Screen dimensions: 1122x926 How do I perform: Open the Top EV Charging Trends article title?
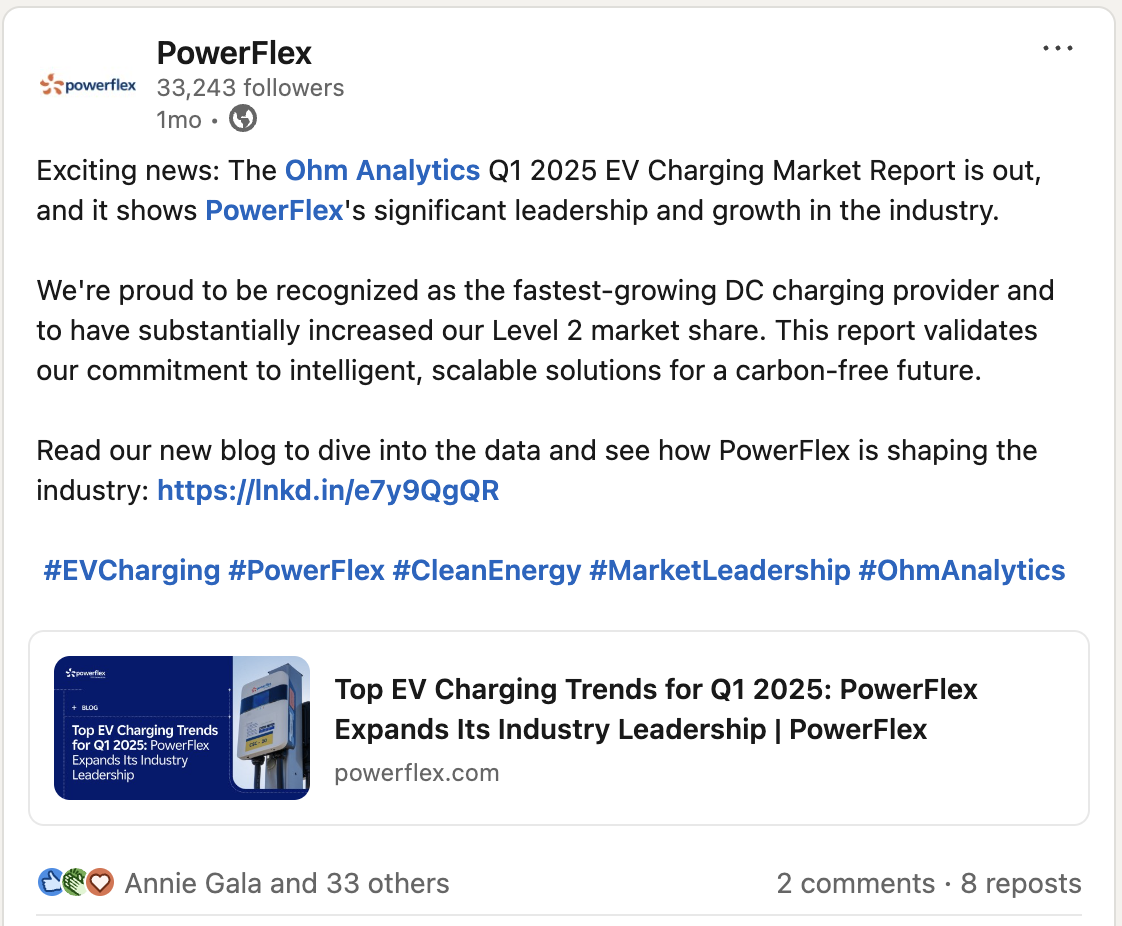tap(655, 709)
